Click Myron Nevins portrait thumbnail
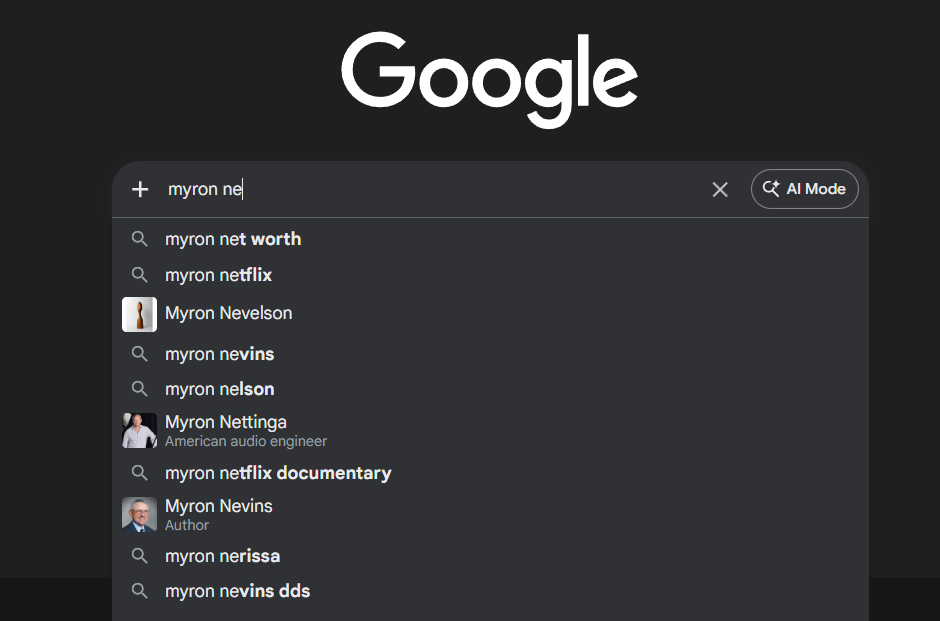Image resolution: width=940 pixels, height=621 pixels. point(140,514)
